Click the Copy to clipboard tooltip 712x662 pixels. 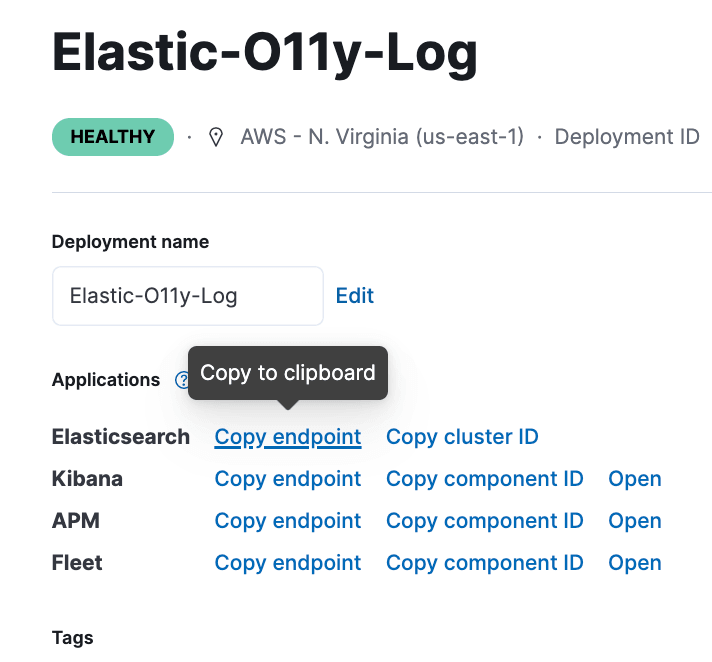(x=288, y=373)
